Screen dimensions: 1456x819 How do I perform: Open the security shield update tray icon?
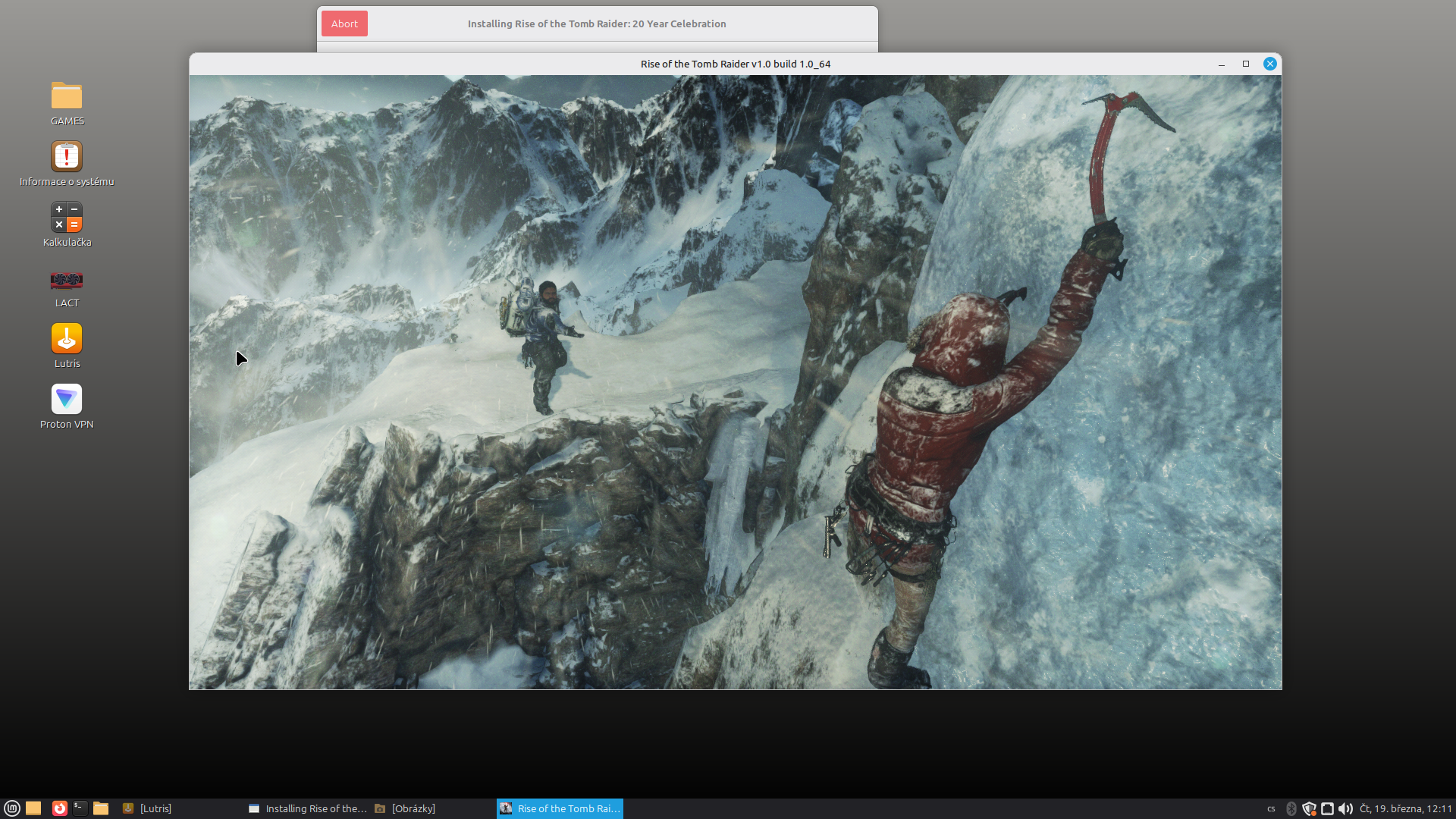pos(1309,808)
